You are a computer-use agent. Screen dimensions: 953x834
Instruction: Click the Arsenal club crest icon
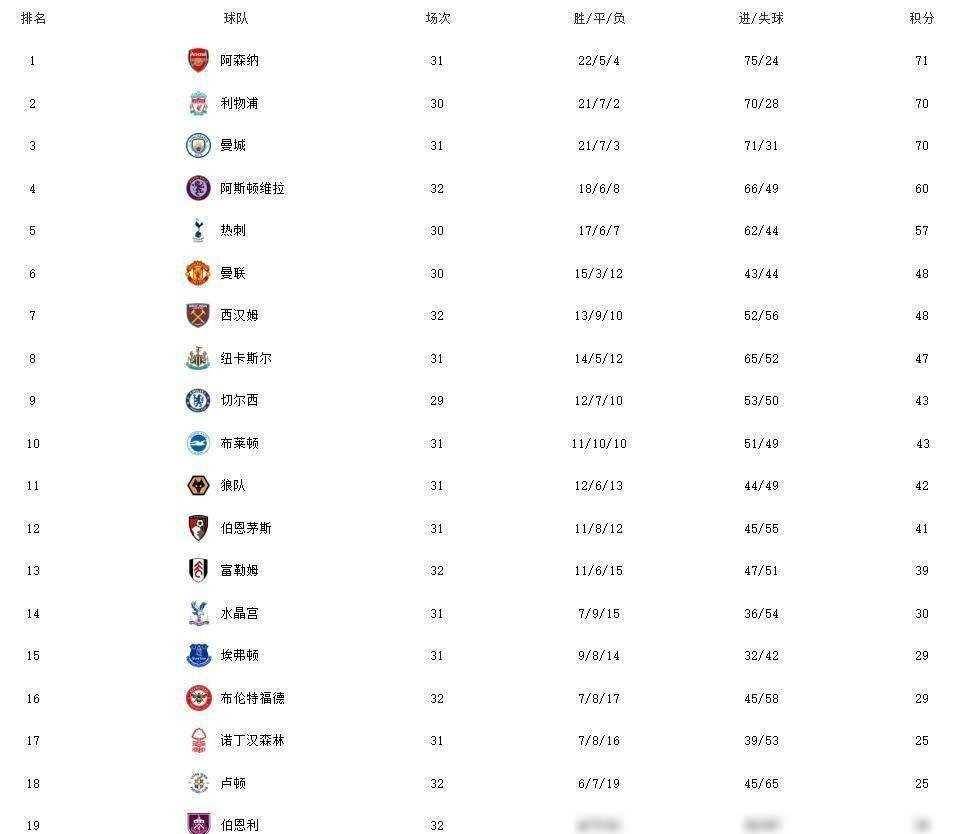click(x=198, y=60)
